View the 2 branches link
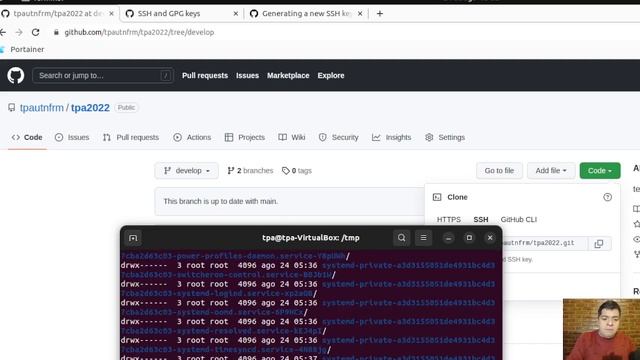 click(x=250, y=171)
